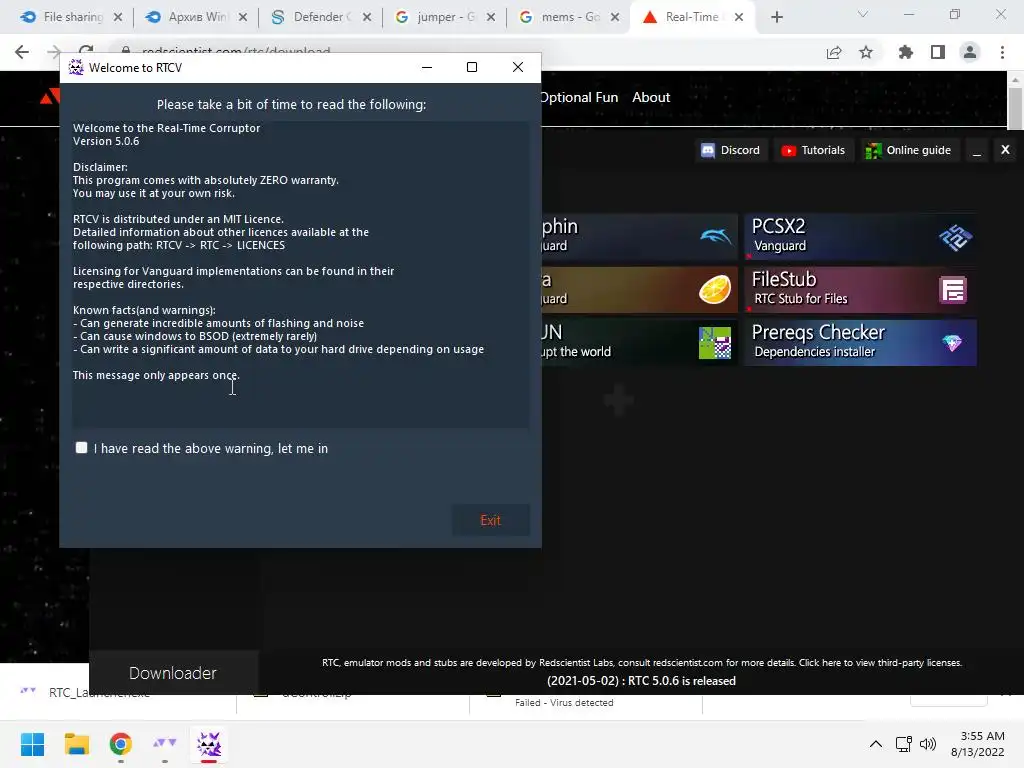The image size is (1024, 768).
Task: Click the 'Failed - Virus detected' download entry
Action: click(x=564, y=703)
